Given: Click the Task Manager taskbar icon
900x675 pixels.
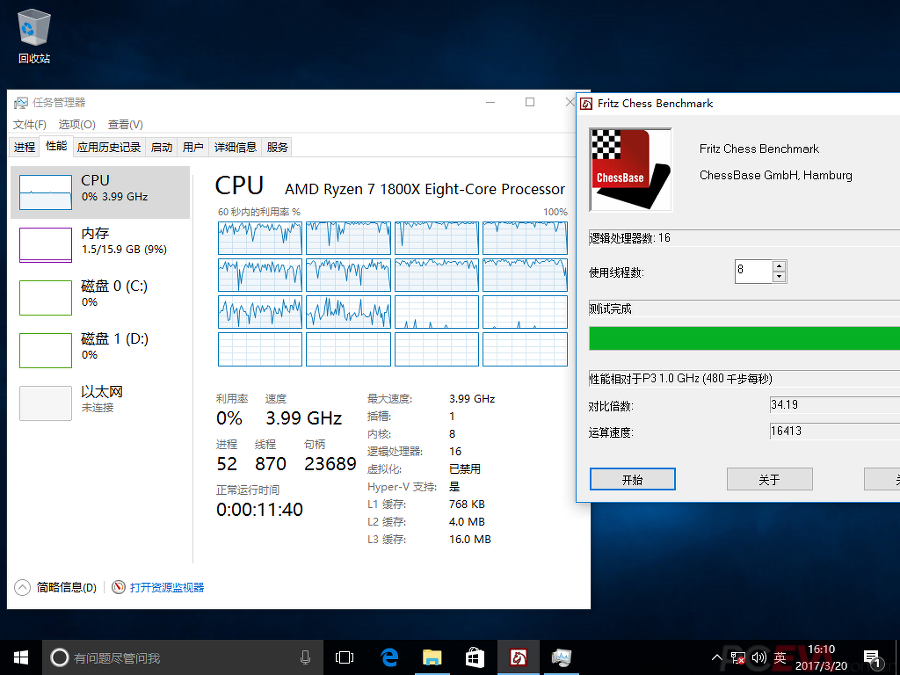Looking at the screenshot, I should (x=562, y=657).
